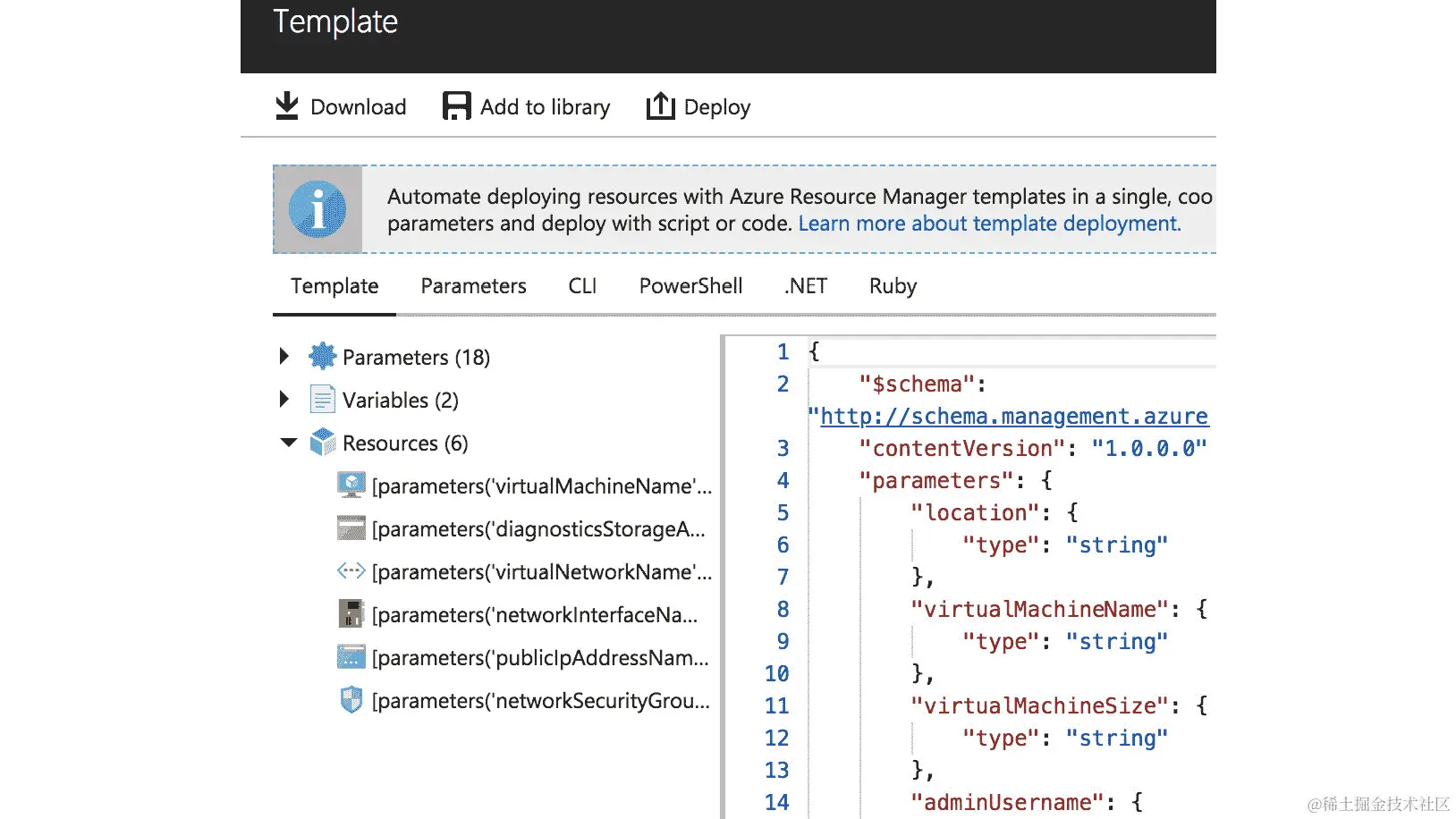
Task: Click the network security group shield icon
Action: coord(351,700)
